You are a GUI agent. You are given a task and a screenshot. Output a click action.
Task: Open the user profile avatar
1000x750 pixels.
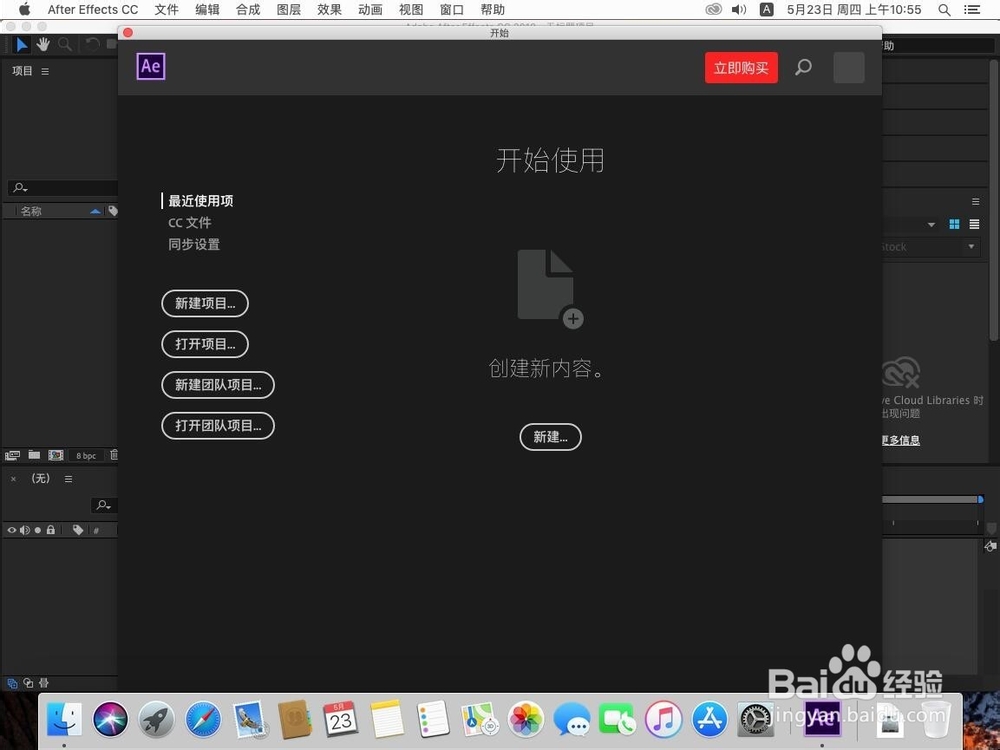point(849,68)
